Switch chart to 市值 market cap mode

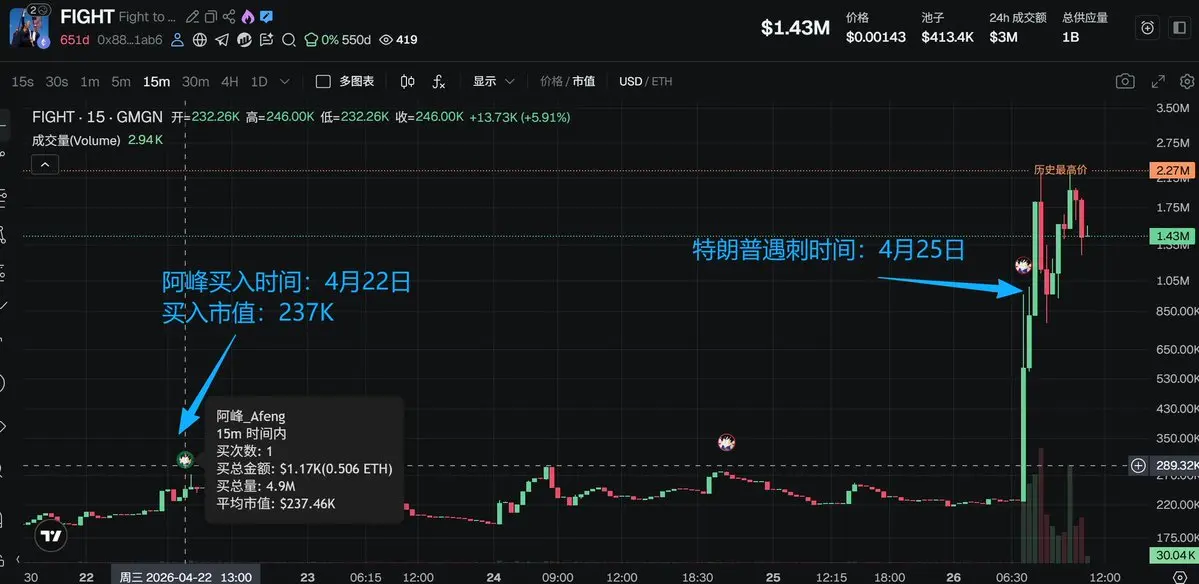click(584, 81)
